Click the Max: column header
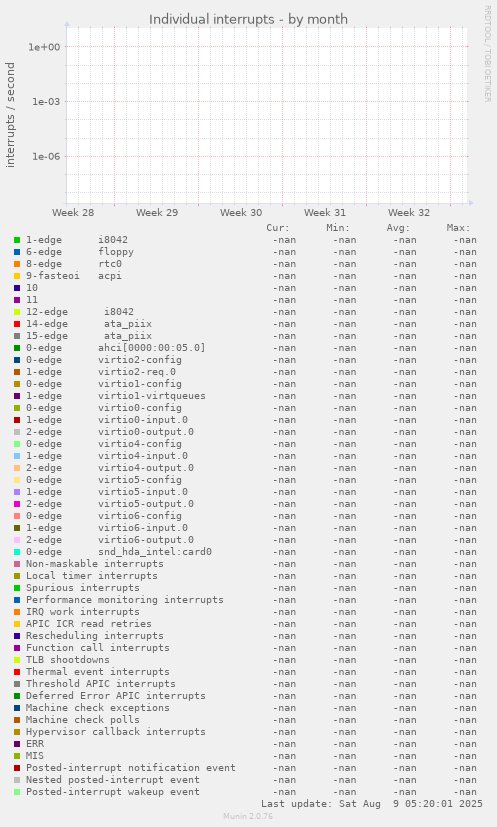Image resolution: width=497 pixels, height=827 pixels. tap(458, 228)
